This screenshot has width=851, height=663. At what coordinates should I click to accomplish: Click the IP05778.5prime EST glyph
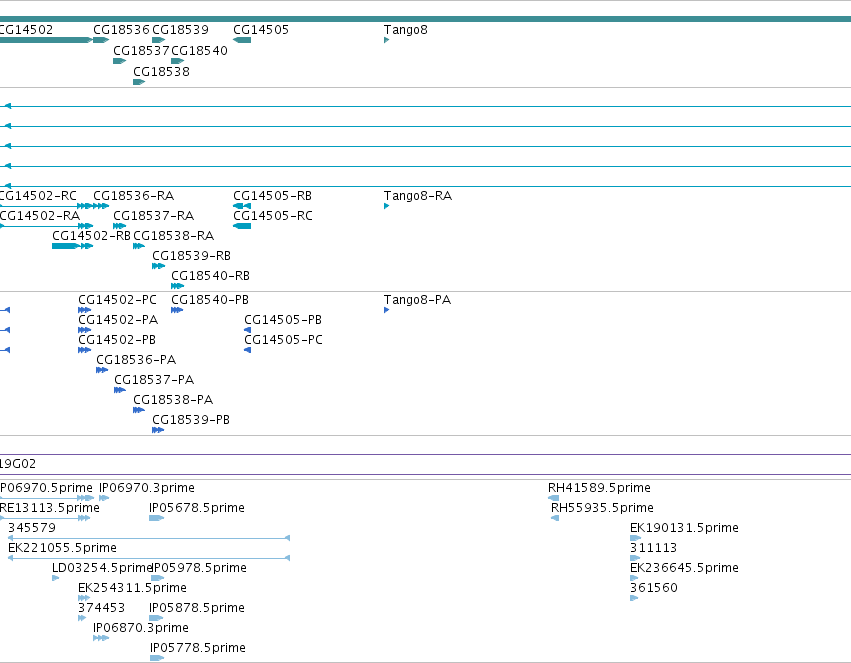click(157, 658)
